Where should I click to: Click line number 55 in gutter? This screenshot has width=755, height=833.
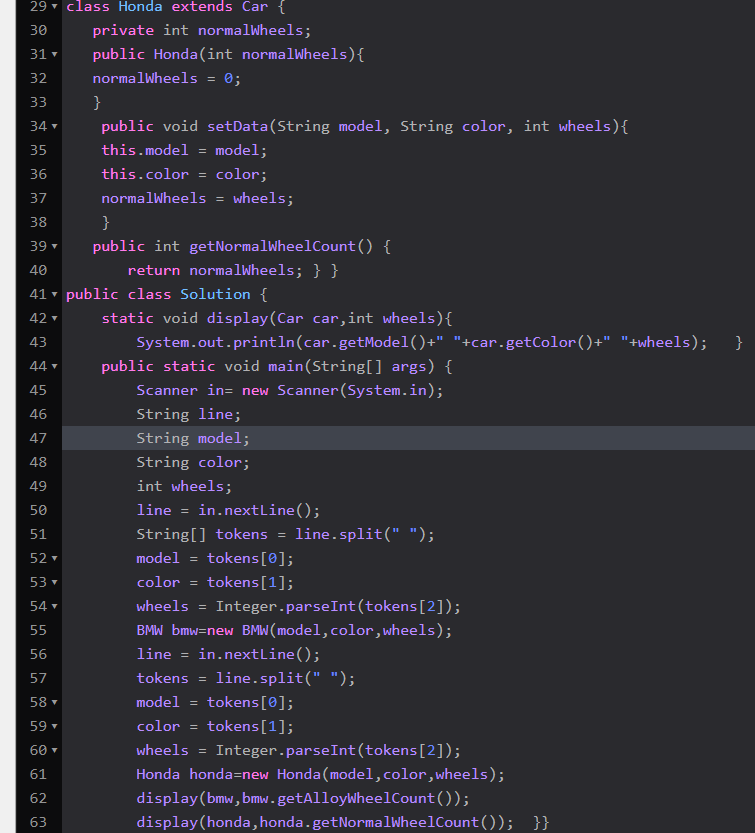pyautogui.click(x=38, y=631)
